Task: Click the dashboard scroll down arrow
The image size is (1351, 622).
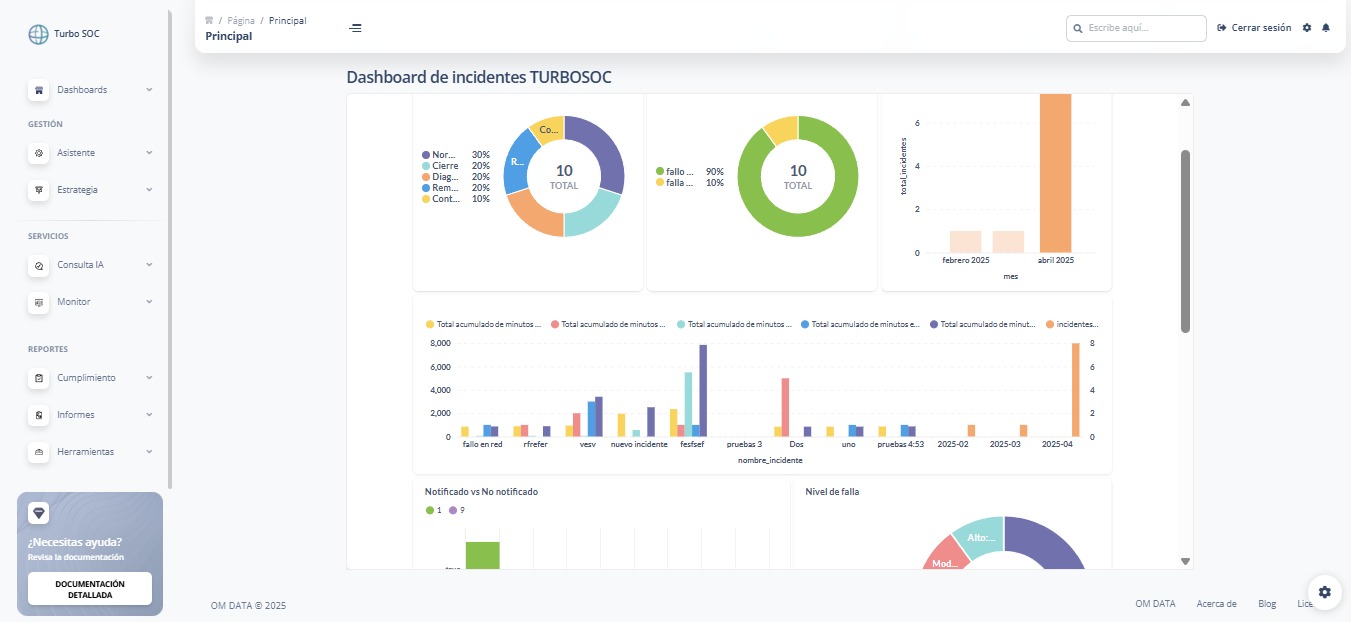Action: (x=1185, y=561)
